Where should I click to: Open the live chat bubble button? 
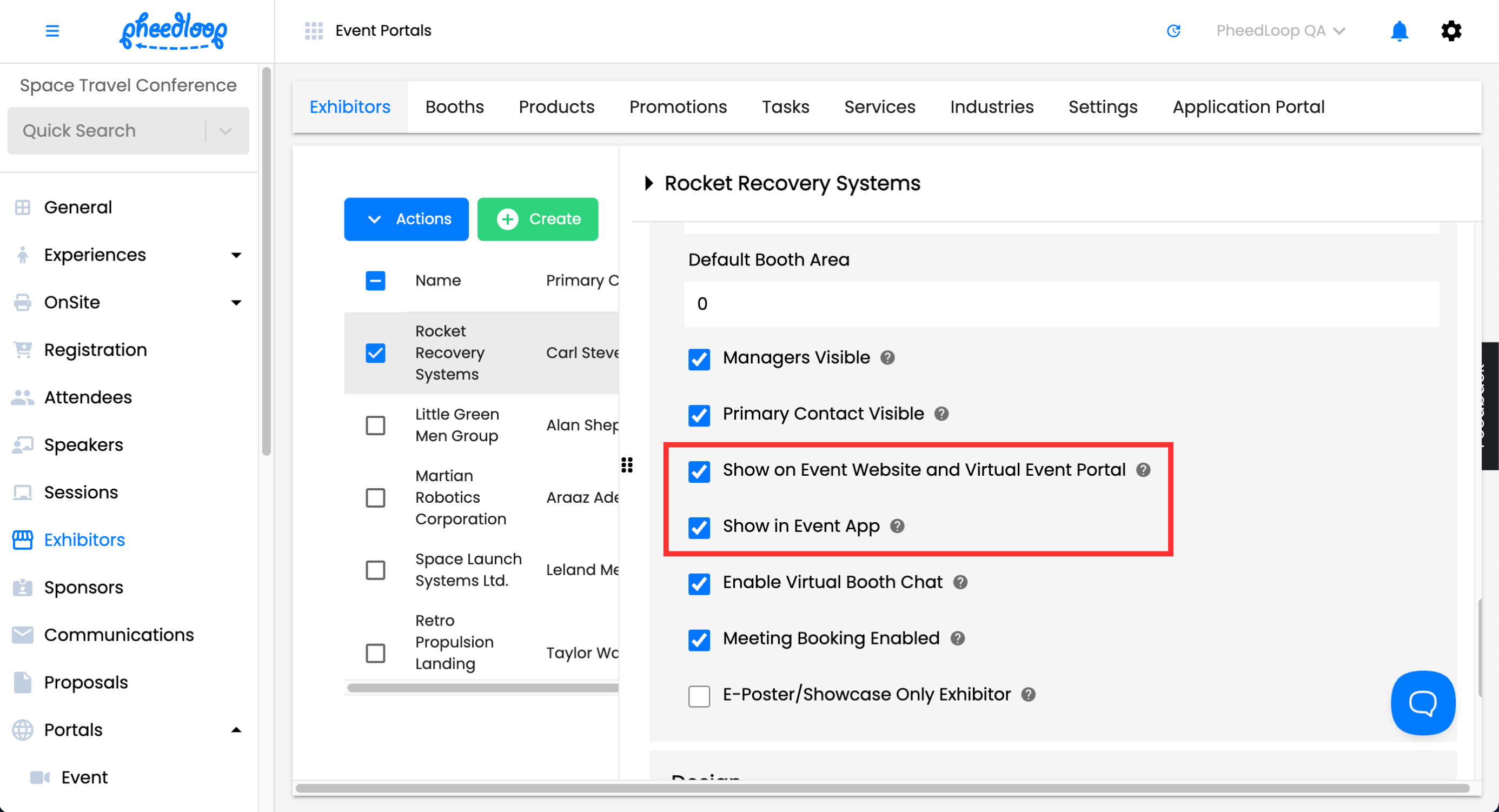[1423, 703]
